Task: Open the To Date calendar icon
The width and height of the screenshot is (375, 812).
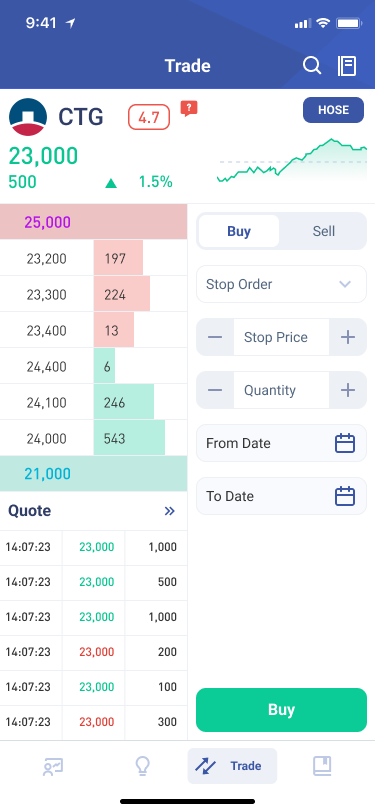Action: (x=344, y=496)
